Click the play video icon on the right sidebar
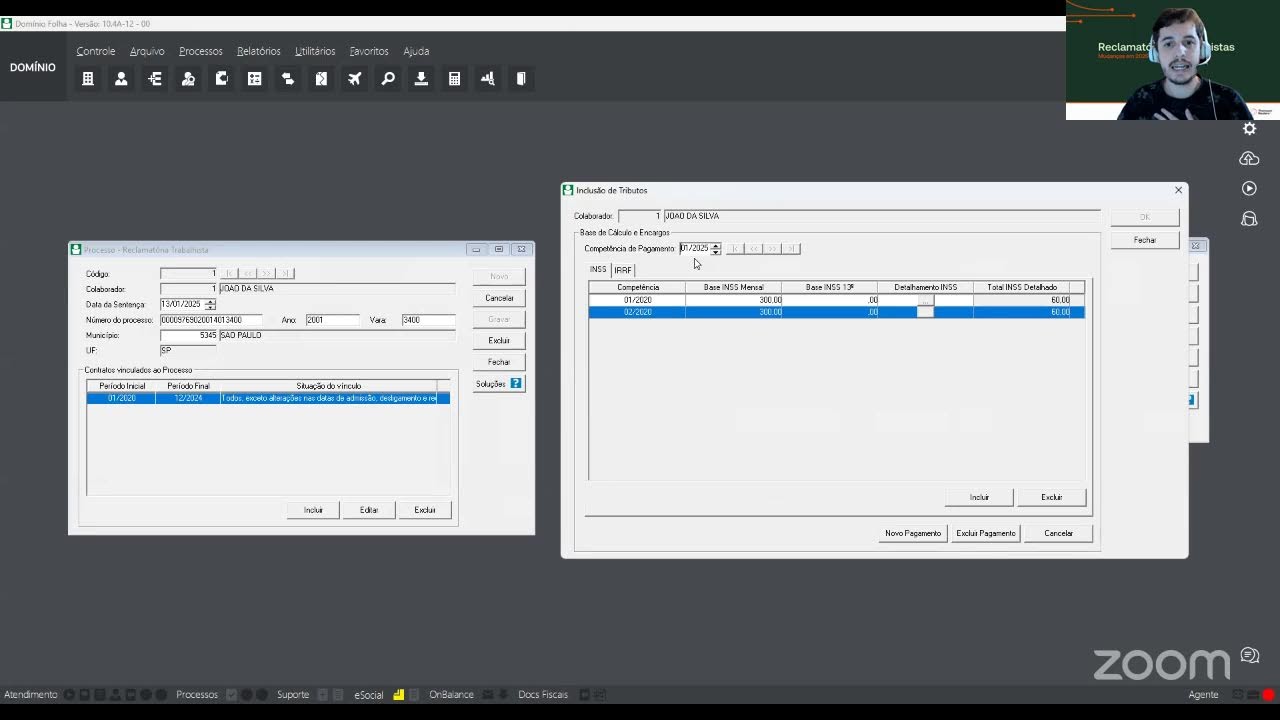The width and height of the screenshot is (1280, 720). [x=1249, y=189]
